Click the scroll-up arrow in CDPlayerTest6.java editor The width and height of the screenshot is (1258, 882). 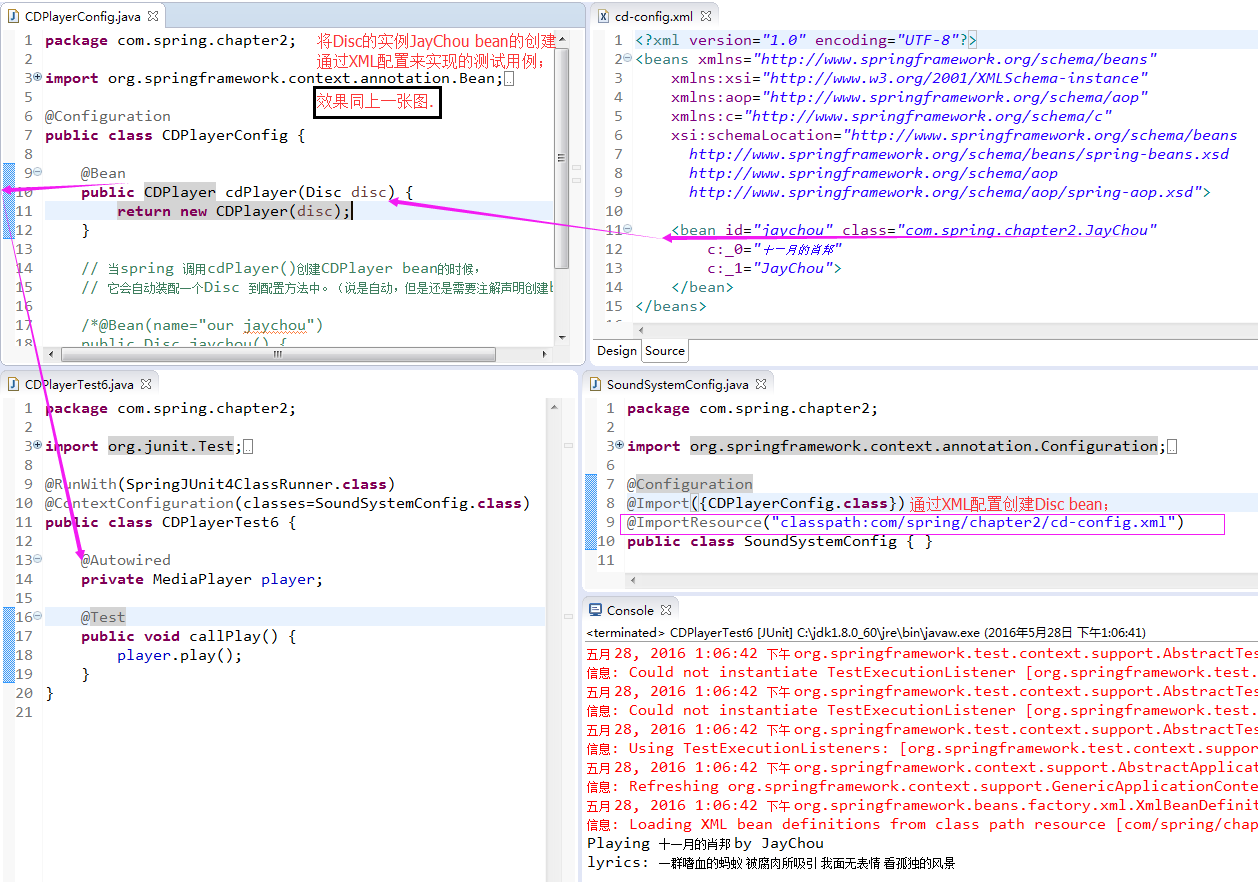(554, 405)
